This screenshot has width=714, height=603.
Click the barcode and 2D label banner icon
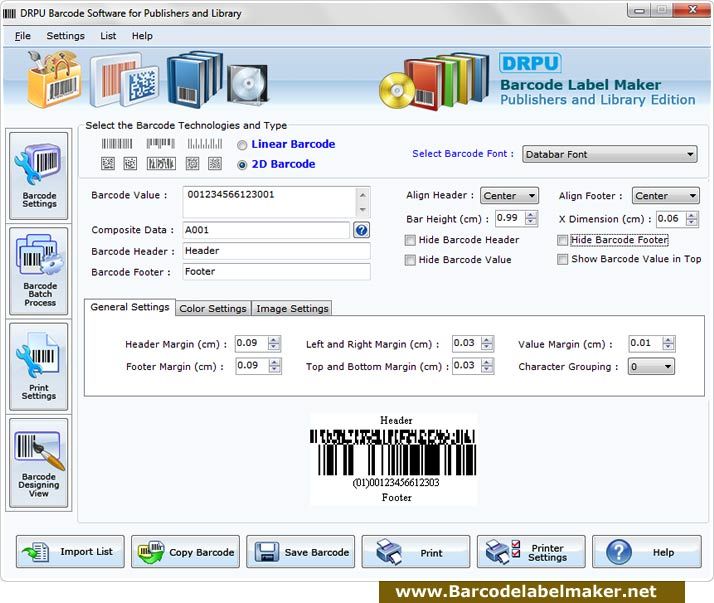(x=124, y=80)
